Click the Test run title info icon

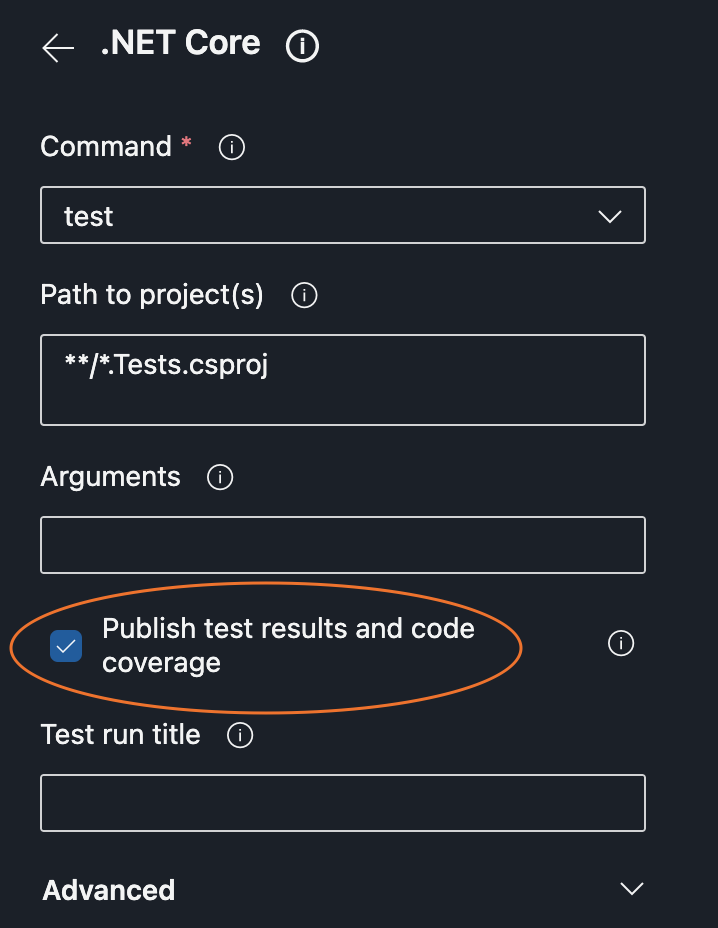240,736
